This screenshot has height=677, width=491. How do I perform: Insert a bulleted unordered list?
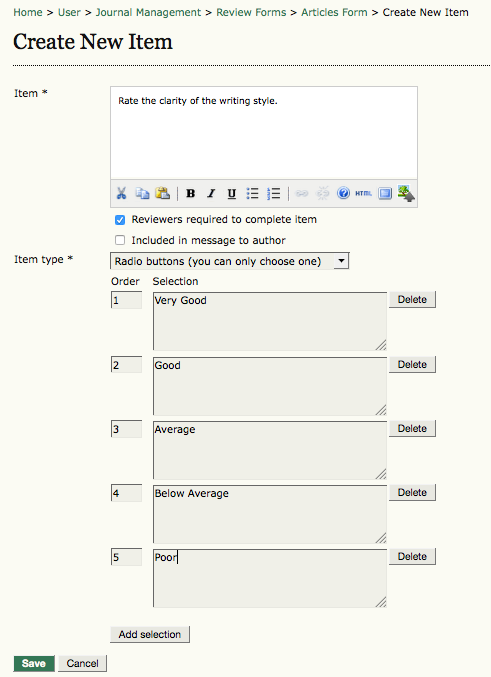252,193
